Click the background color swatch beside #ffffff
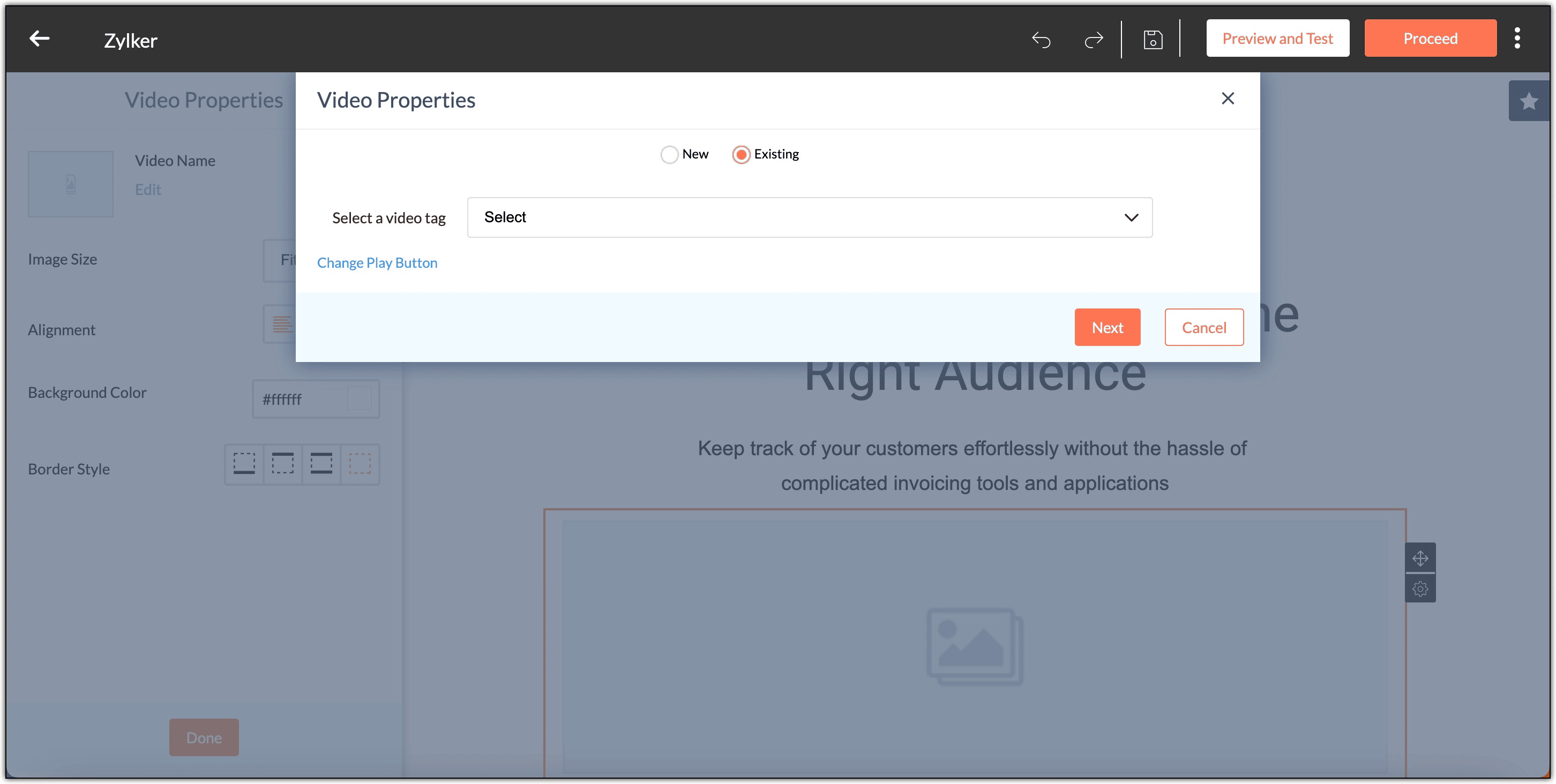The height and width of the screenshot is (784, 1556). tap(360, 399)
